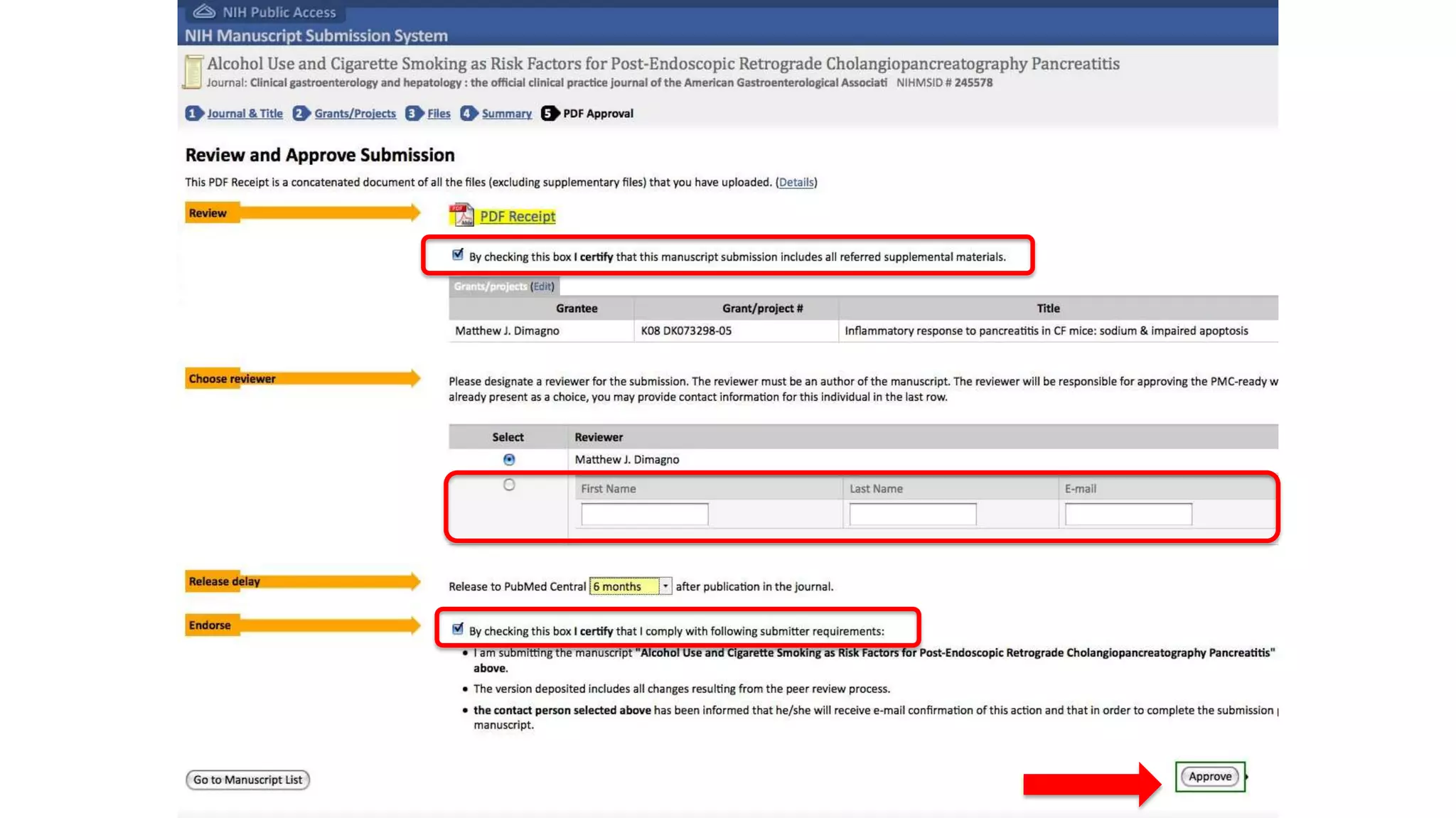Click the PDF Receipt document icon
The width and height of the screenshot is (1456, 818).
(461, 215)
